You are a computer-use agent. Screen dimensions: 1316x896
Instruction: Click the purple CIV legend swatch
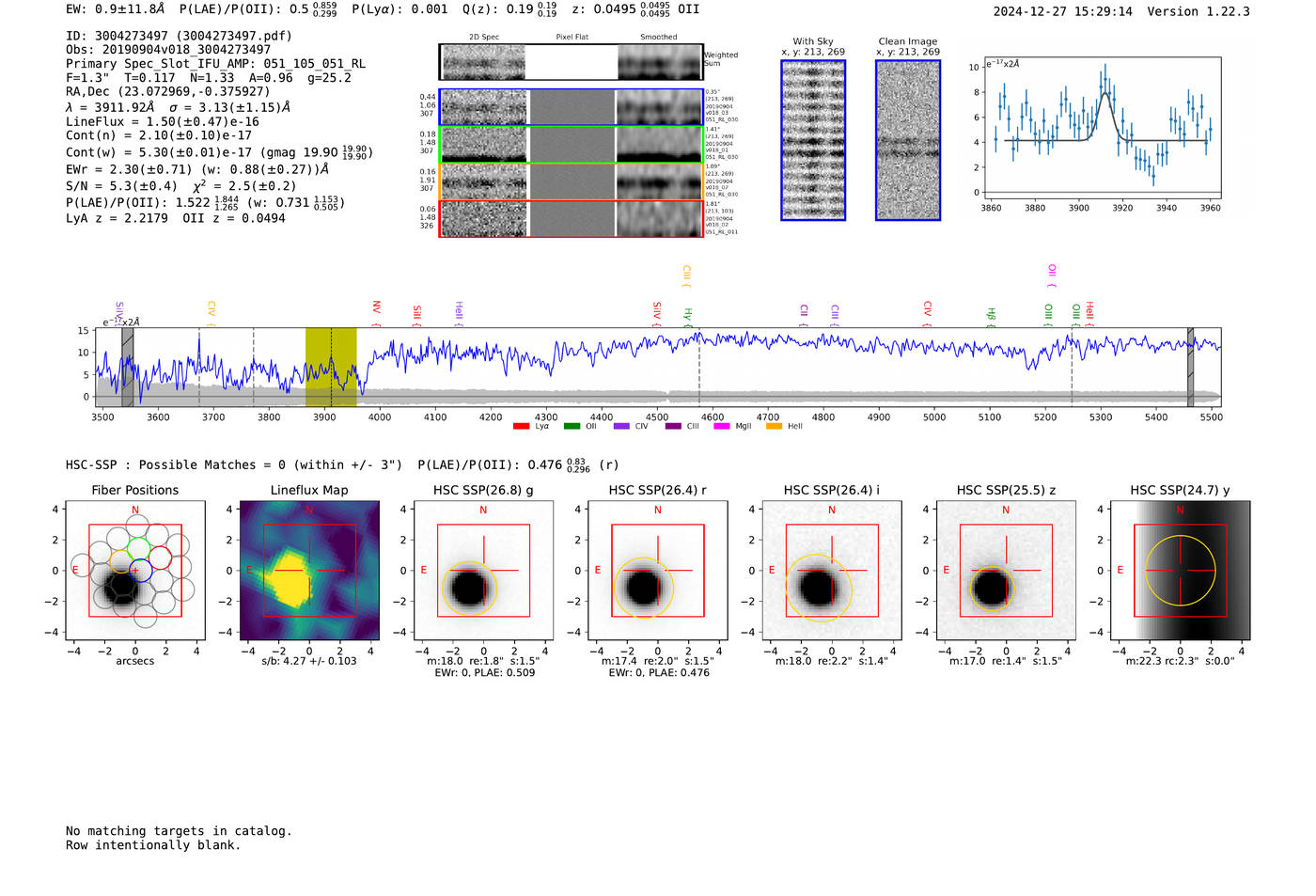[x=621, y=426]
